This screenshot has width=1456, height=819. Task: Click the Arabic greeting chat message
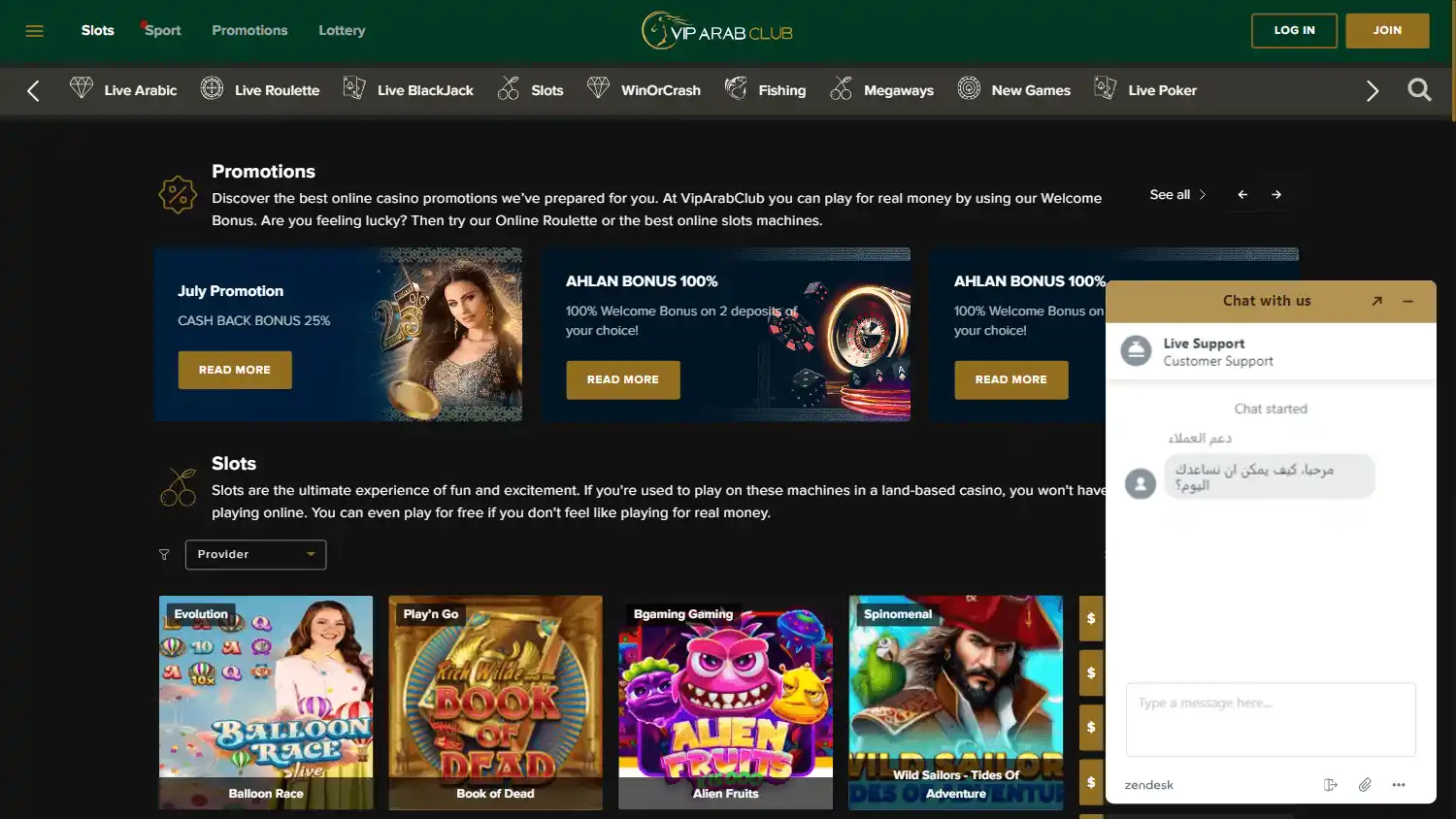click(x=1270, y=476)
